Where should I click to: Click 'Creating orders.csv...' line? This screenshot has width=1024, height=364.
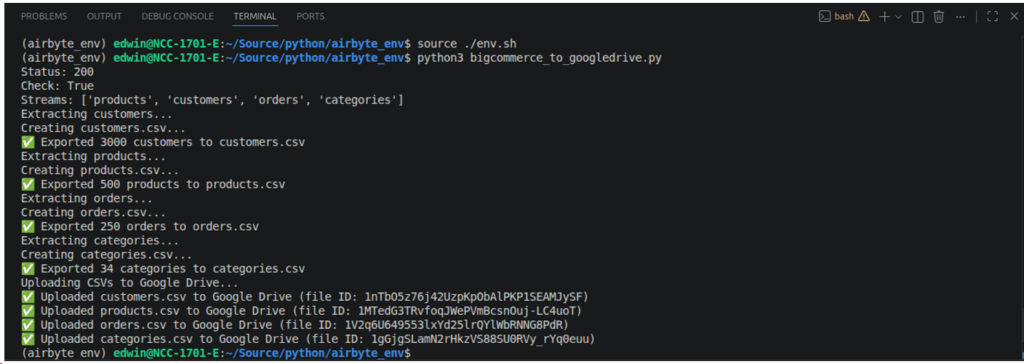(x=93, y=212)
